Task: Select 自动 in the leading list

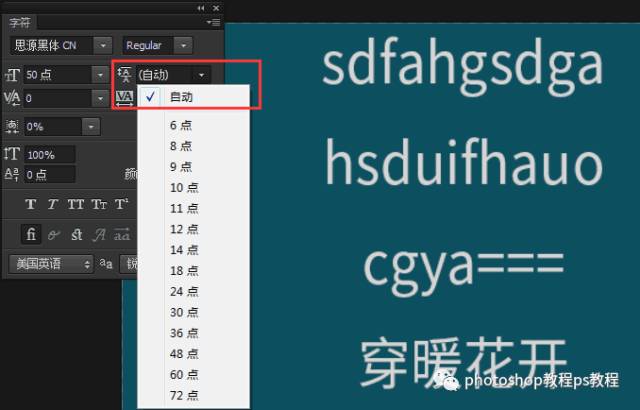Action: 181,97
